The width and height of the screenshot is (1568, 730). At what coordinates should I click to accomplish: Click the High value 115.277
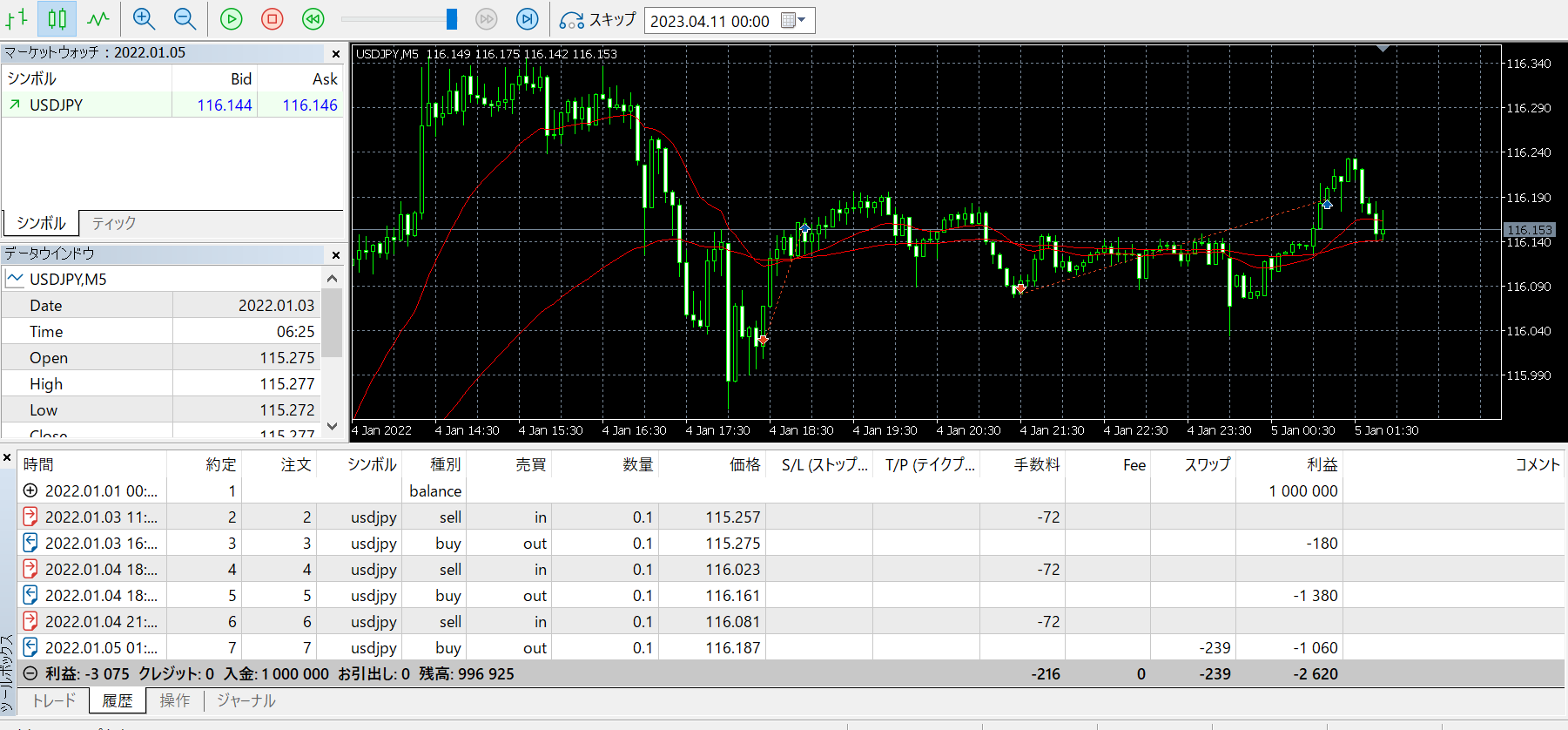click(287, 384)
